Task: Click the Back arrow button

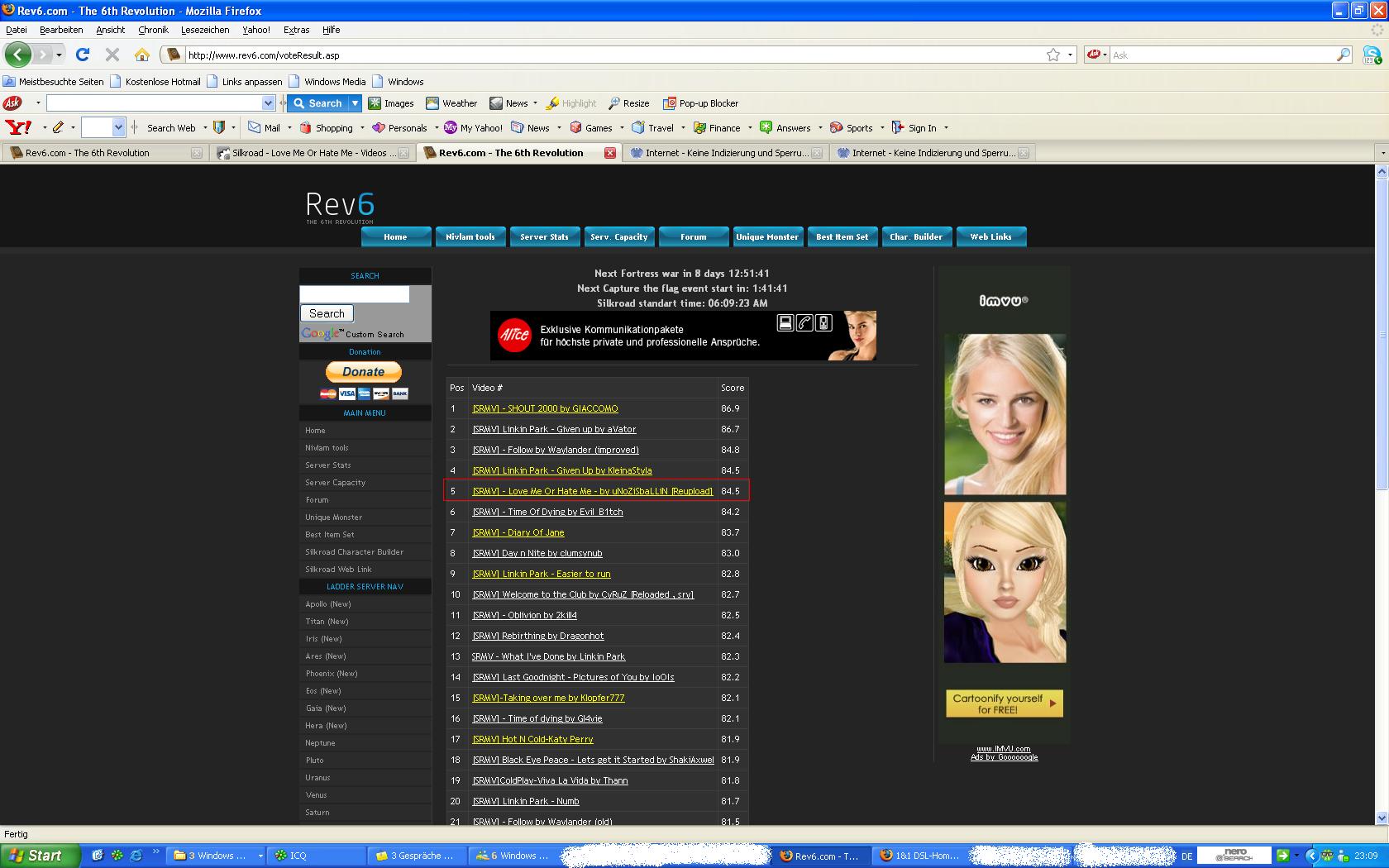Action: (x=17, y=55)
